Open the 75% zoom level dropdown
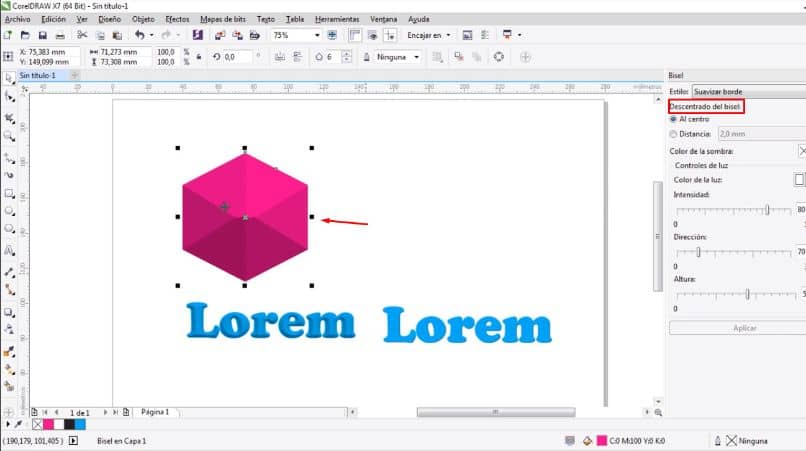Image resolution: width=806 pixels, height=451 pixels. pyautogui.click(x=297, y=35)
